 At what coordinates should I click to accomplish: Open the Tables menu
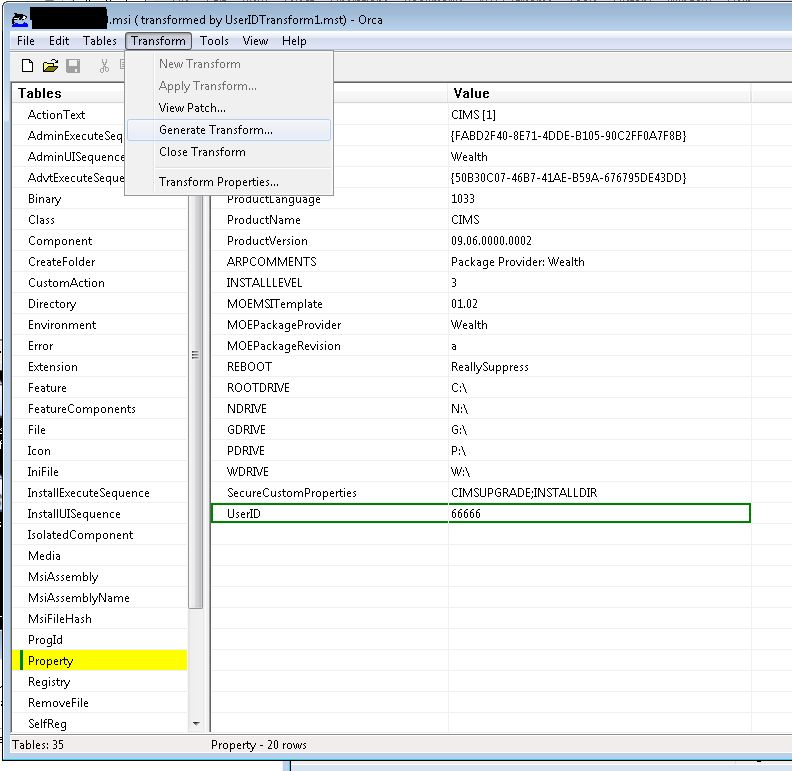[x=100, y=41]
